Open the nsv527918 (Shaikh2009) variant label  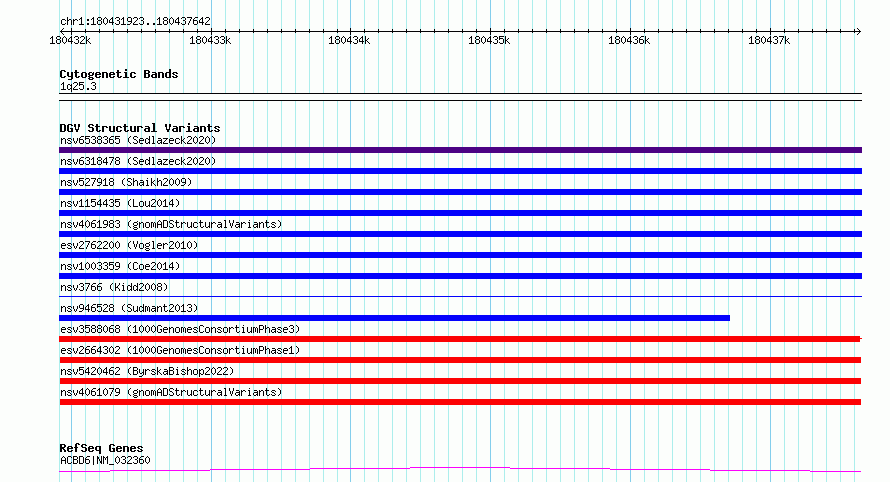[126, 182]
